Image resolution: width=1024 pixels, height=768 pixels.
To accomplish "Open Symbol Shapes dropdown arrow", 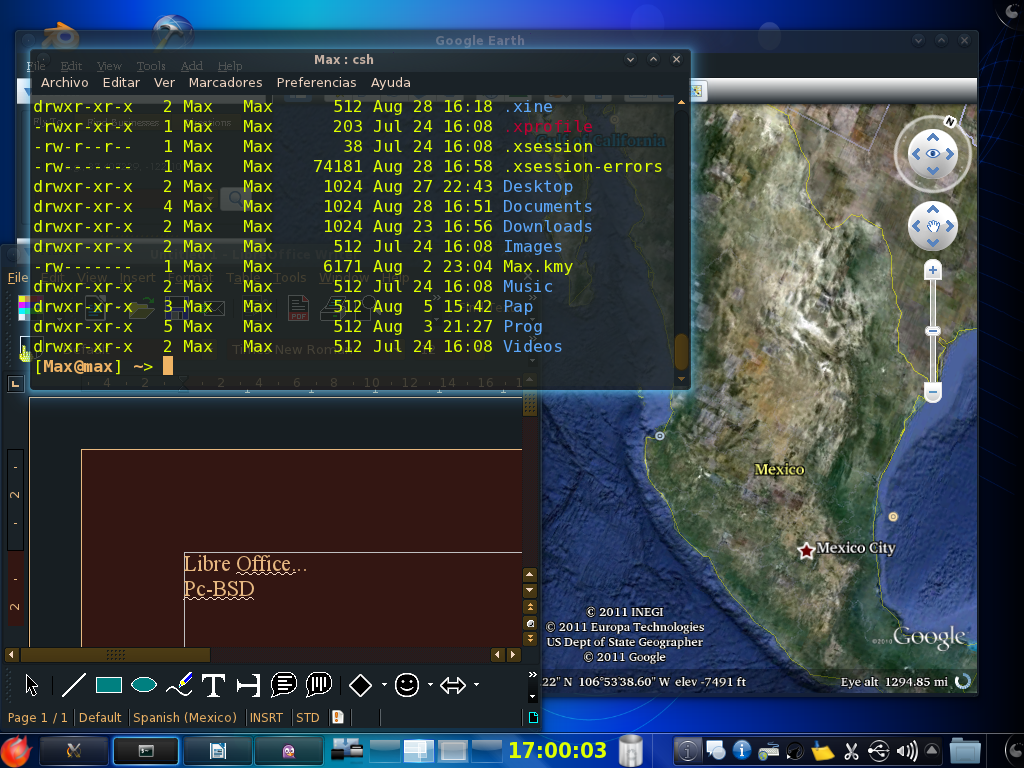I will pos(430,685).
